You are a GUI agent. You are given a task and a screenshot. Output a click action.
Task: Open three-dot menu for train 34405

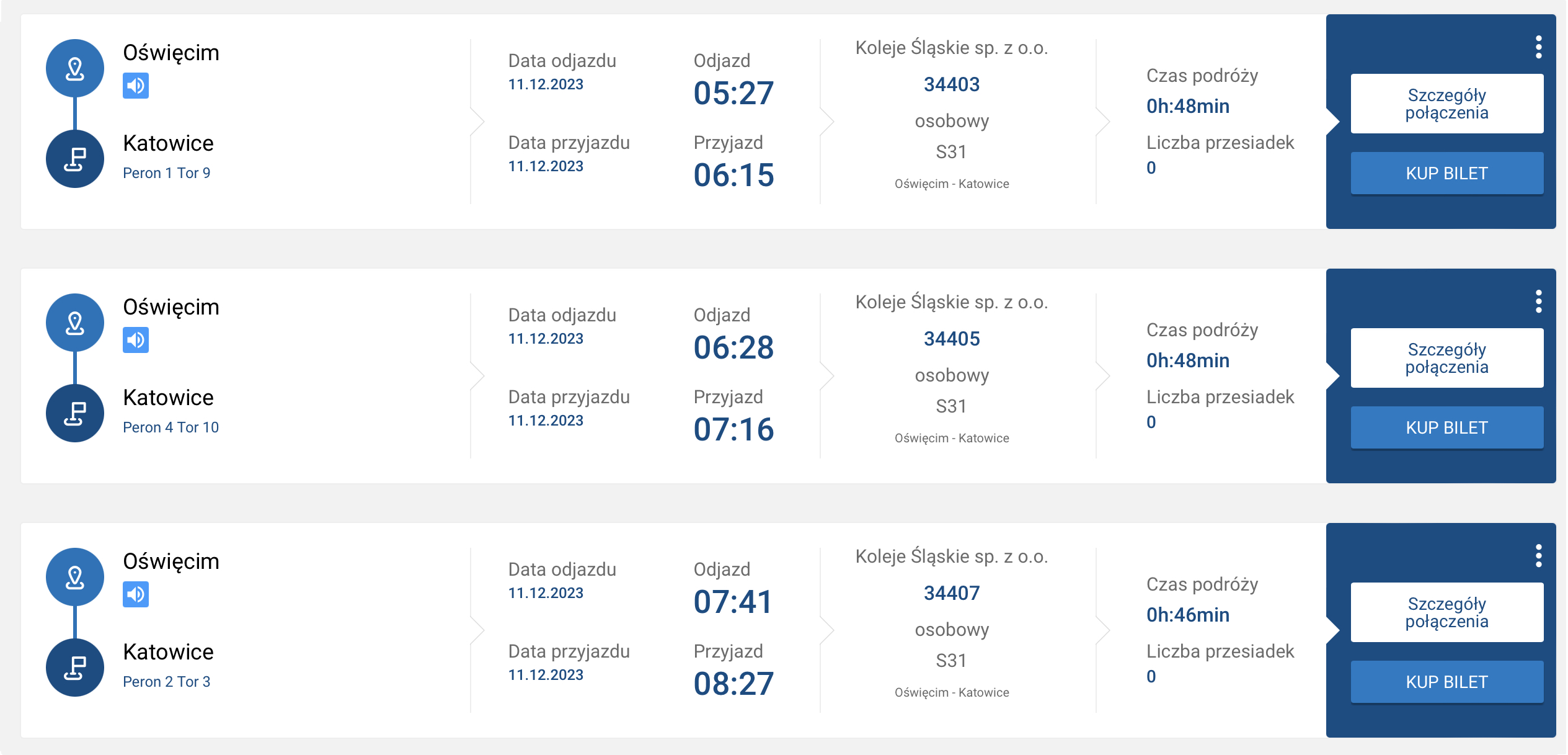pos(1538,302)
